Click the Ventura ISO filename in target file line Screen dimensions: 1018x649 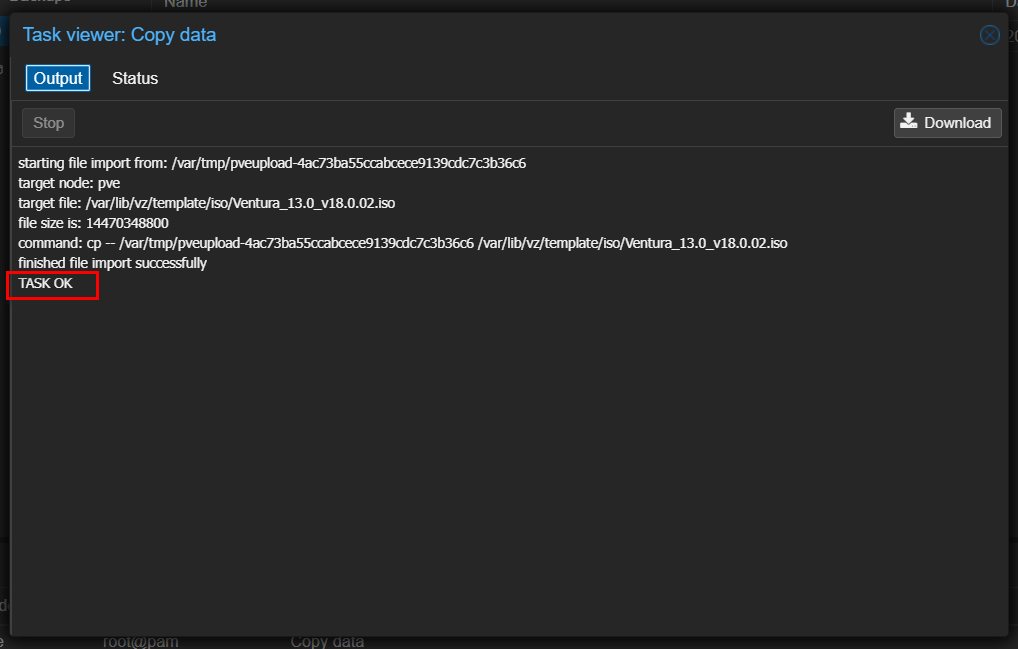tap(314, 203)
